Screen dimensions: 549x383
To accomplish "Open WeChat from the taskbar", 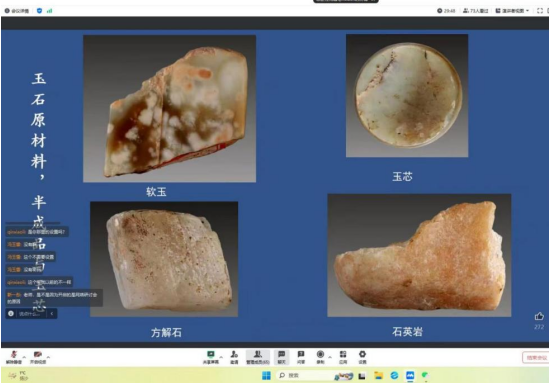I will pos(425,376).
